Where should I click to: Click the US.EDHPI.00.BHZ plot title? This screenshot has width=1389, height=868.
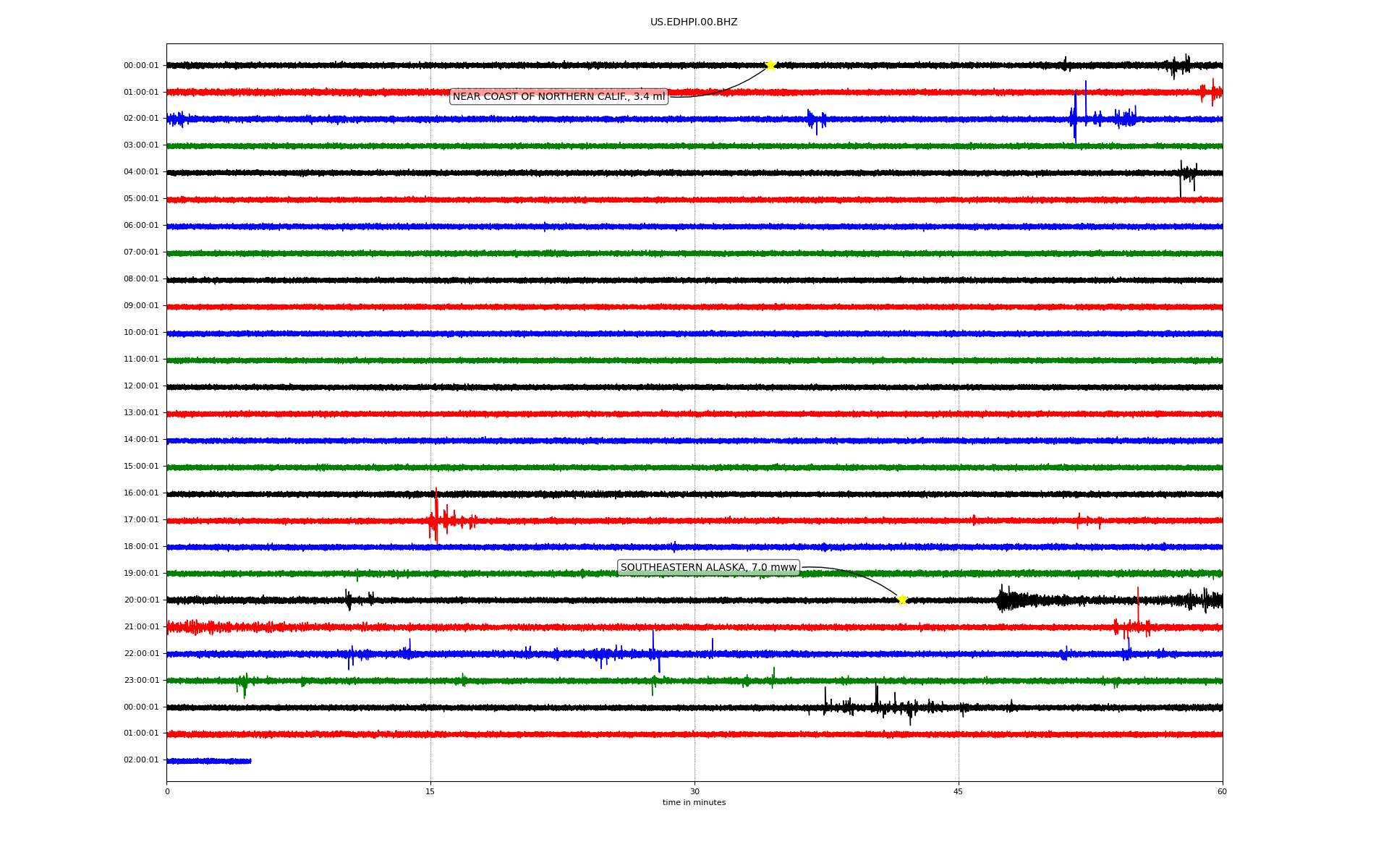pyautogui.click(x=694, y=22)
